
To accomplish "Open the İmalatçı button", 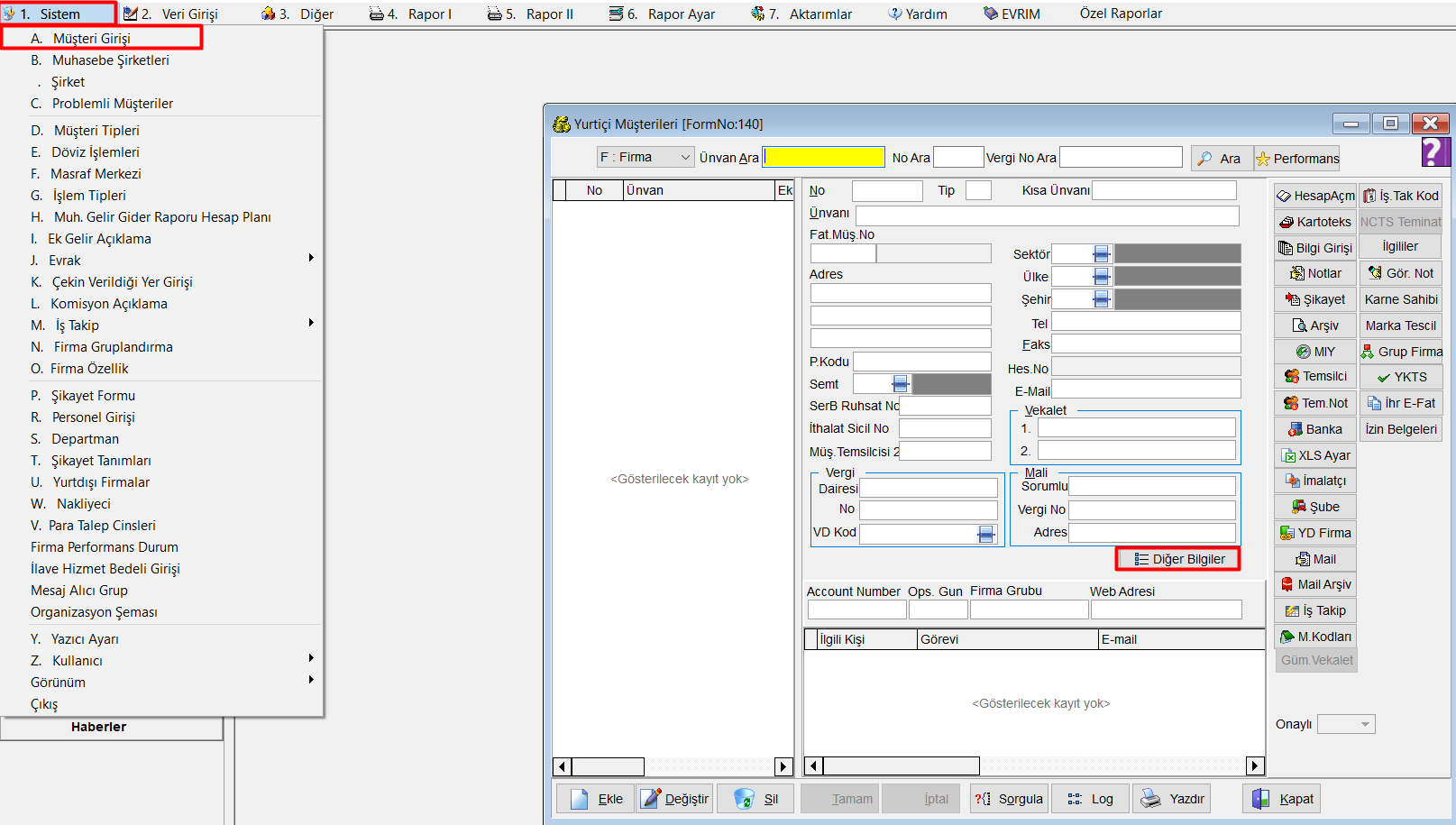I will [x=1315, y=481].
